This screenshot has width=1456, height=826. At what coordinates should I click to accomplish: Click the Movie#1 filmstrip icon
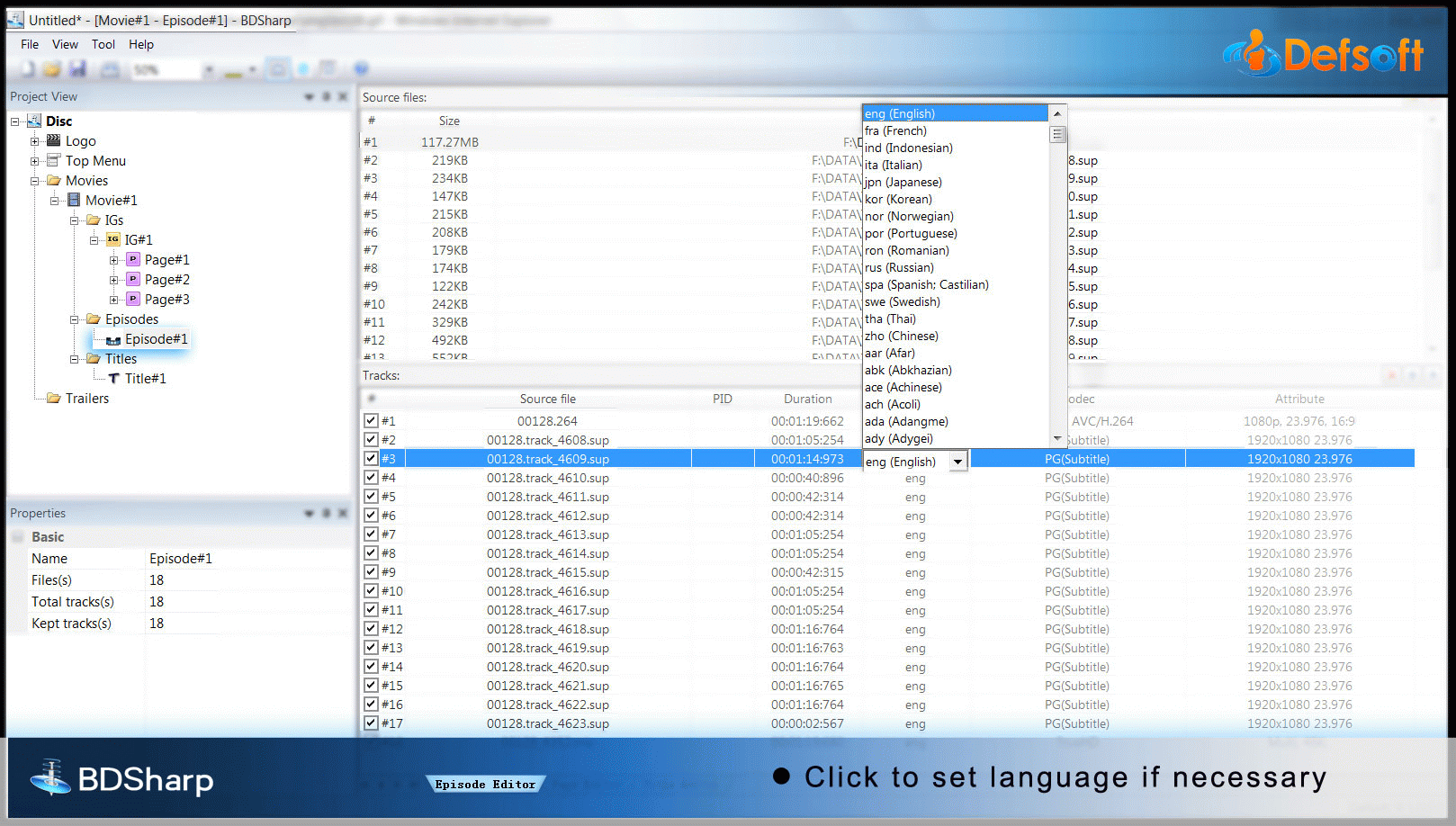pos(74,200)
